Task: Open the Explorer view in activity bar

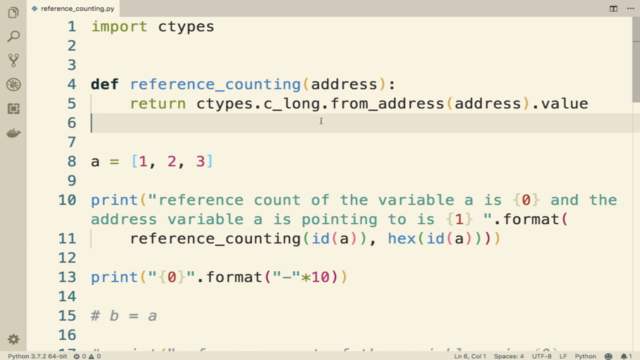Action: click(13, 13)
